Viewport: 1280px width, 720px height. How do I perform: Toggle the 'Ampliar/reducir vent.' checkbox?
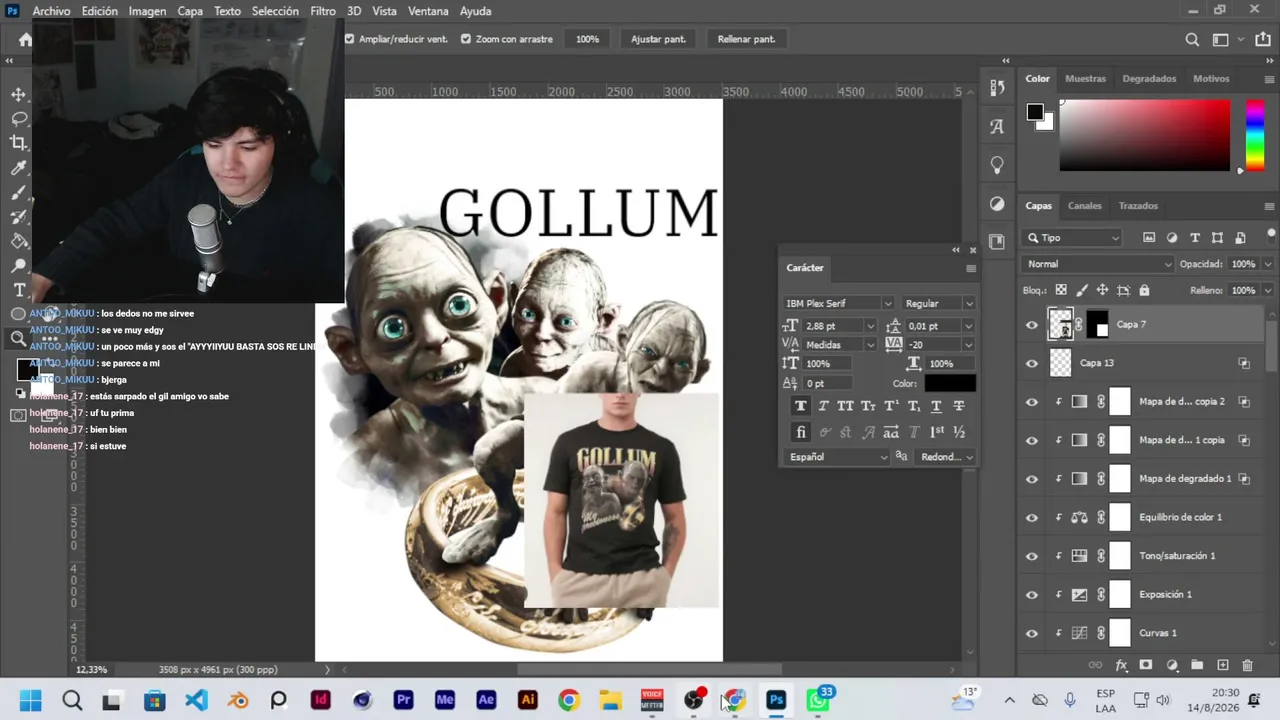click(349, 39)
